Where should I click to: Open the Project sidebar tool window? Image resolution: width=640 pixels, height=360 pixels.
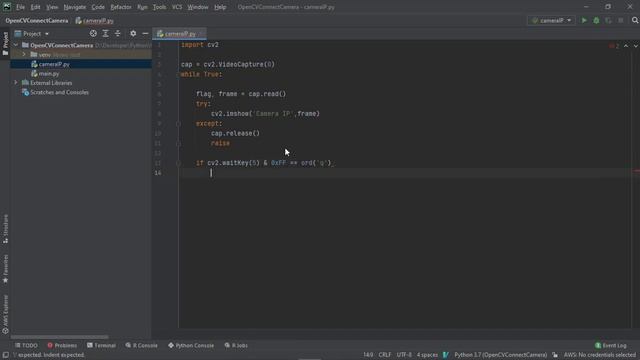(x=5, y=44)
